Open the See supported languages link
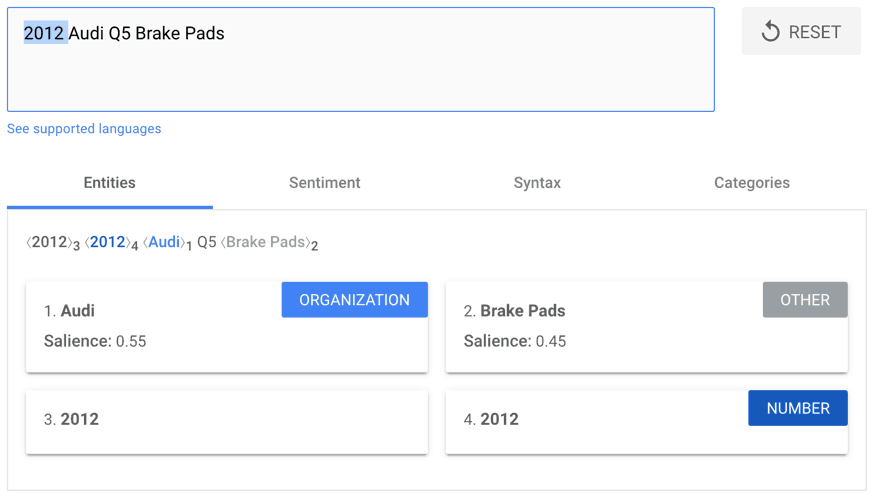This screenshot has height=499, width=874. [x=84, y=129]
